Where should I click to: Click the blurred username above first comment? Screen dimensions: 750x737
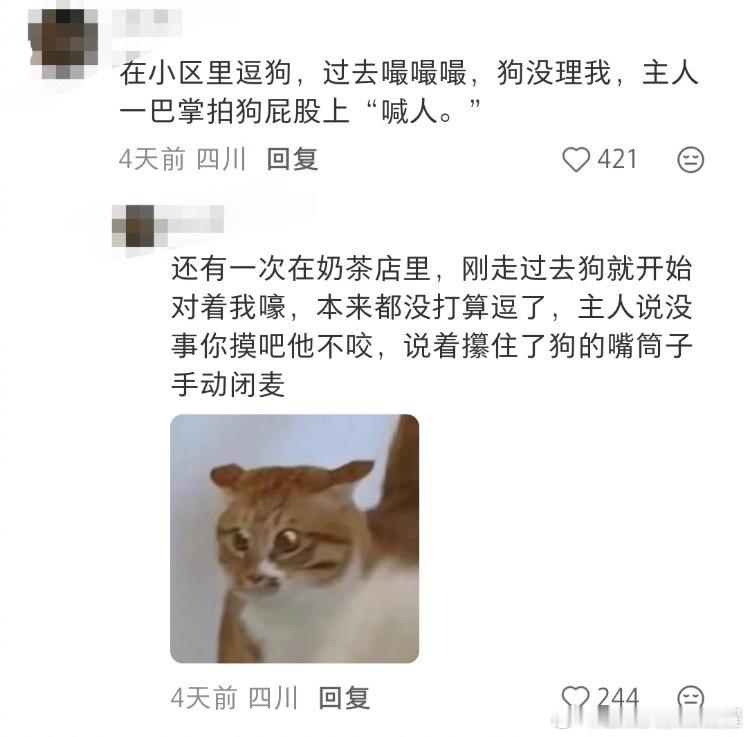pos(146,22)
